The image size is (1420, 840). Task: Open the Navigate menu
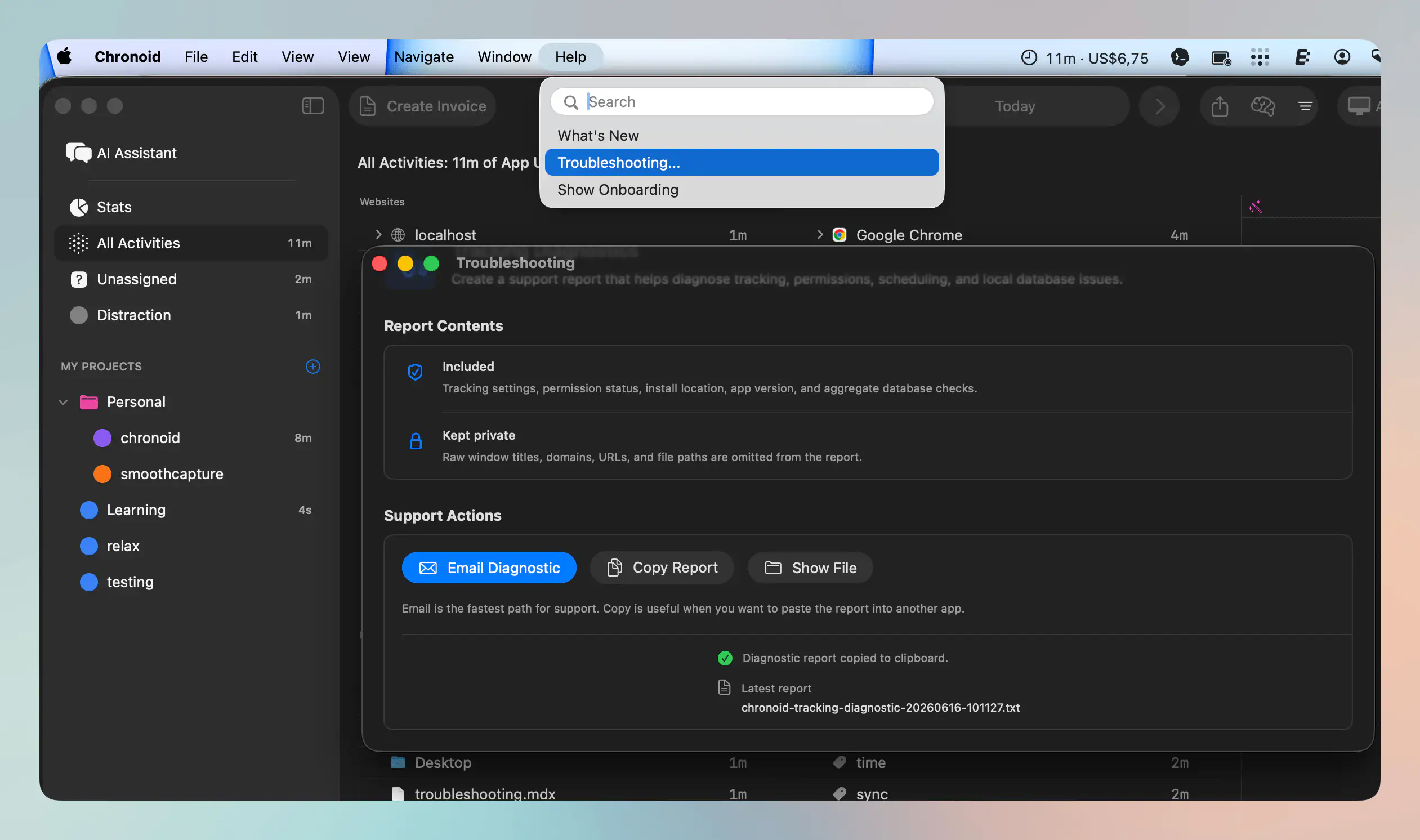[423, 57]
